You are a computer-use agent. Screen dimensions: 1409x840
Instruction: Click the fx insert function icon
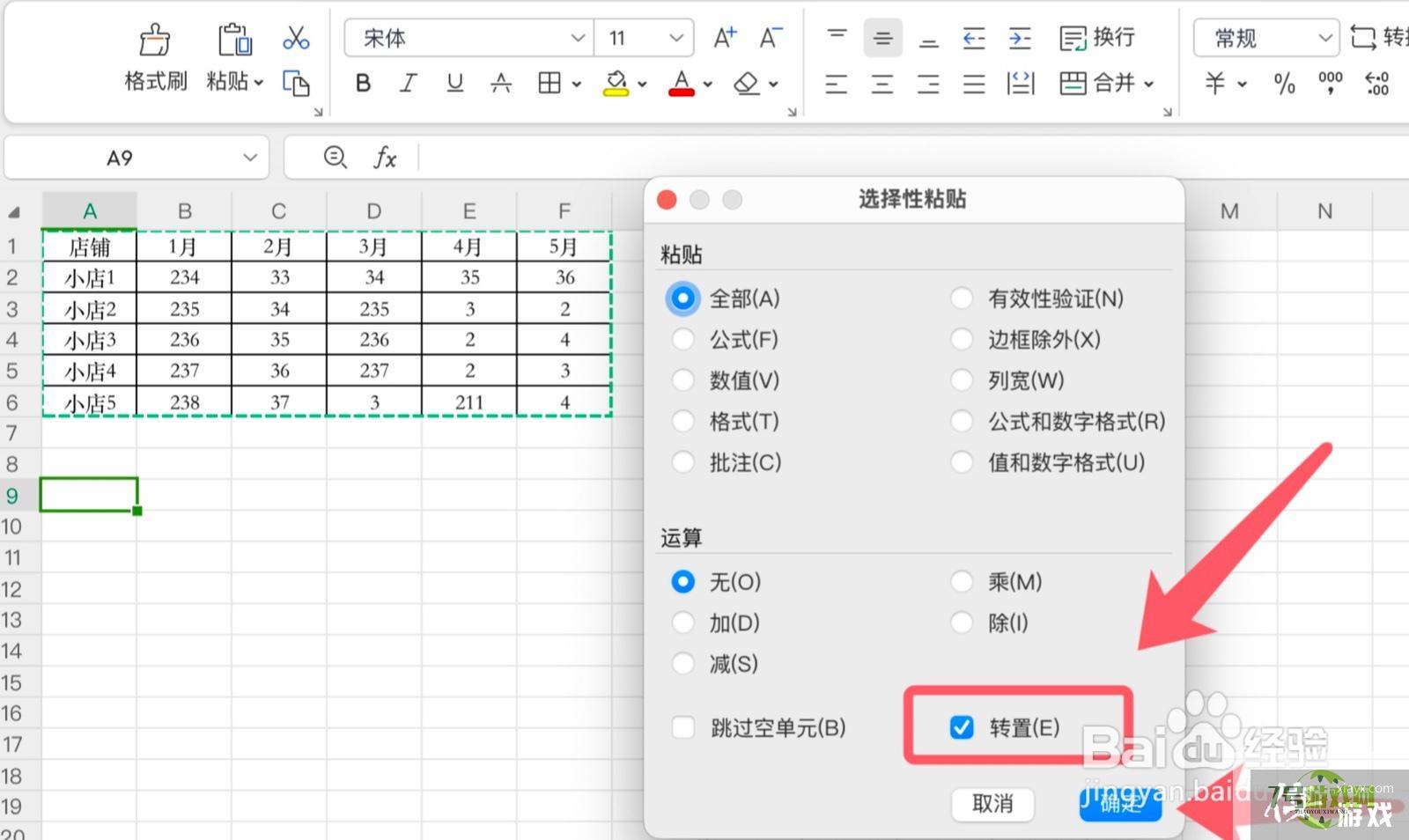tap(385, 158)
